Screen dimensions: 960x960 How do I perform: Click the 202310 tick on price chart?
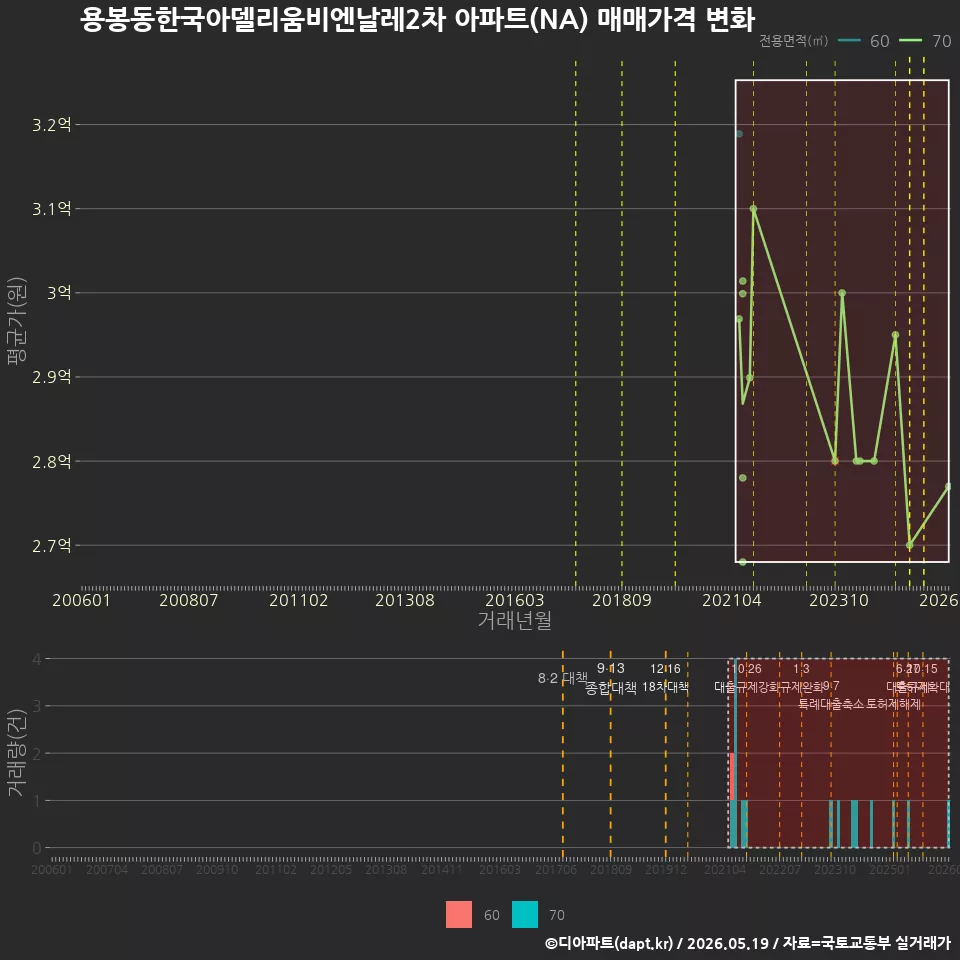[x=839, y=600]
